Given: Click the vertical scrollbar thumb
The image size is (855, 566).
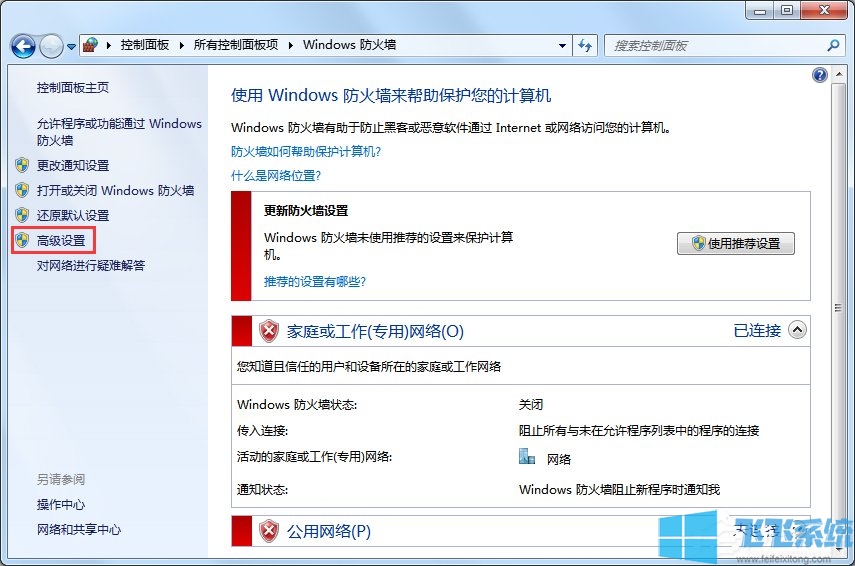Looking at the screenshot, I should (838, 308).
